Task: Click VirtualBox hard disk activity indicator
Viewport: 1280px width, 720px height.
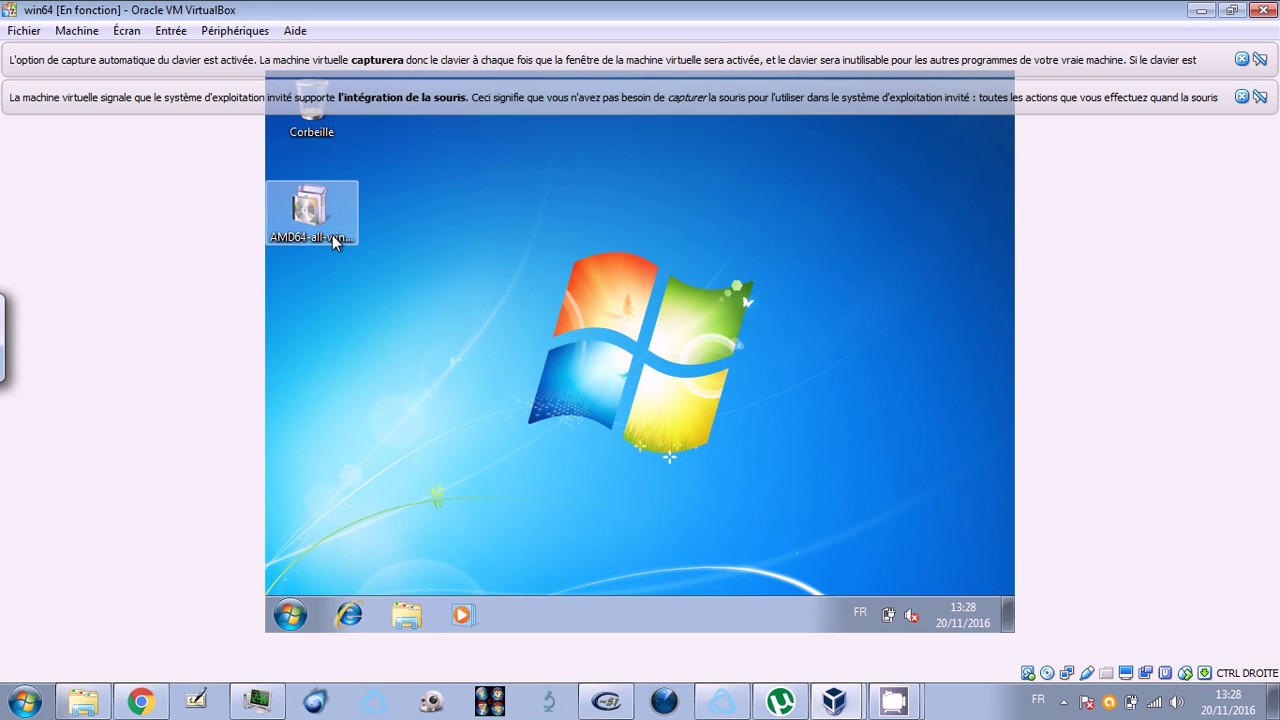Action: tap(1027, 673)
